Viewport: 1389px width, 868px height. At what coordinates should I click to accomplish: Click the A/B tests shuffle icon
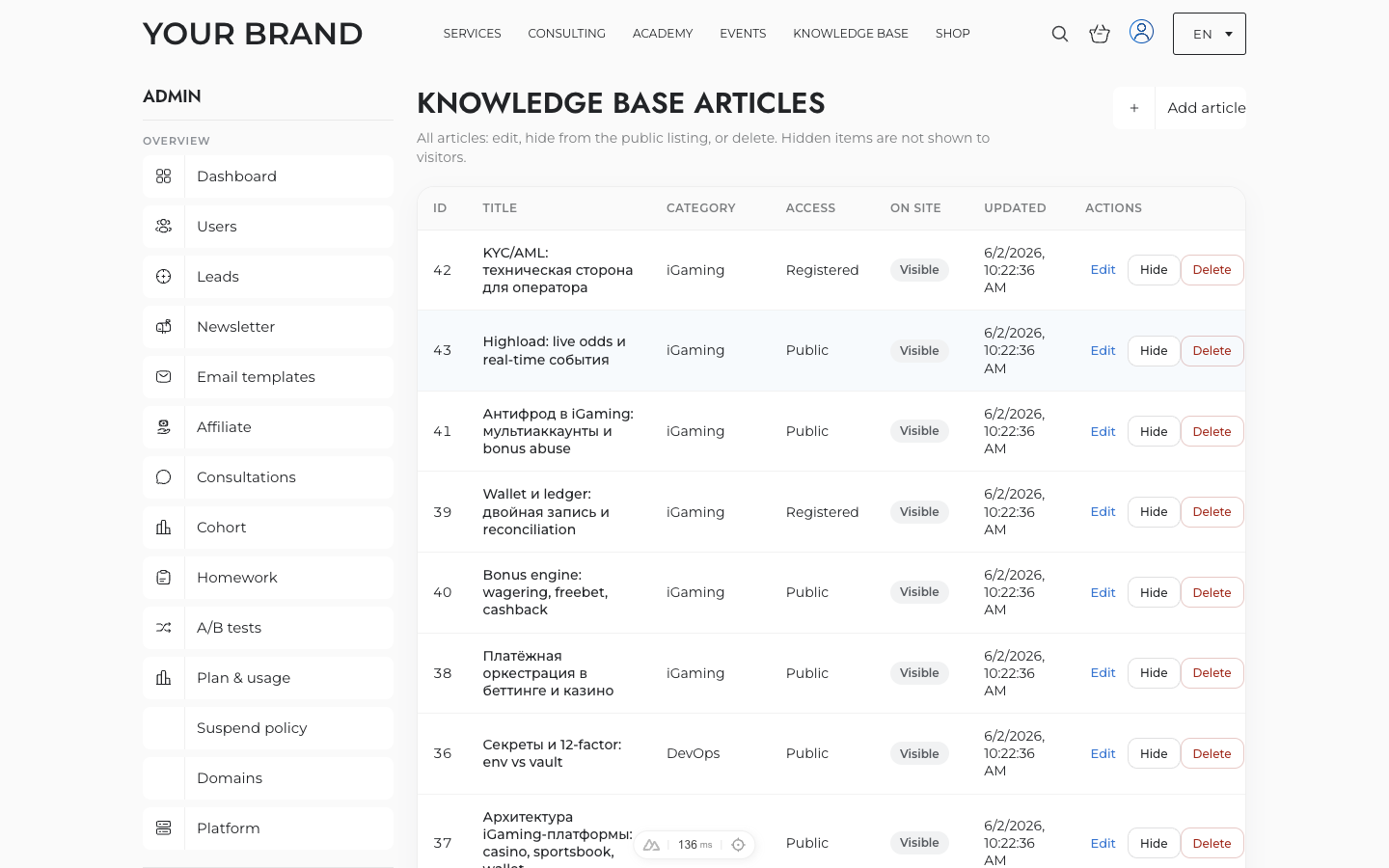pos(164,628)
